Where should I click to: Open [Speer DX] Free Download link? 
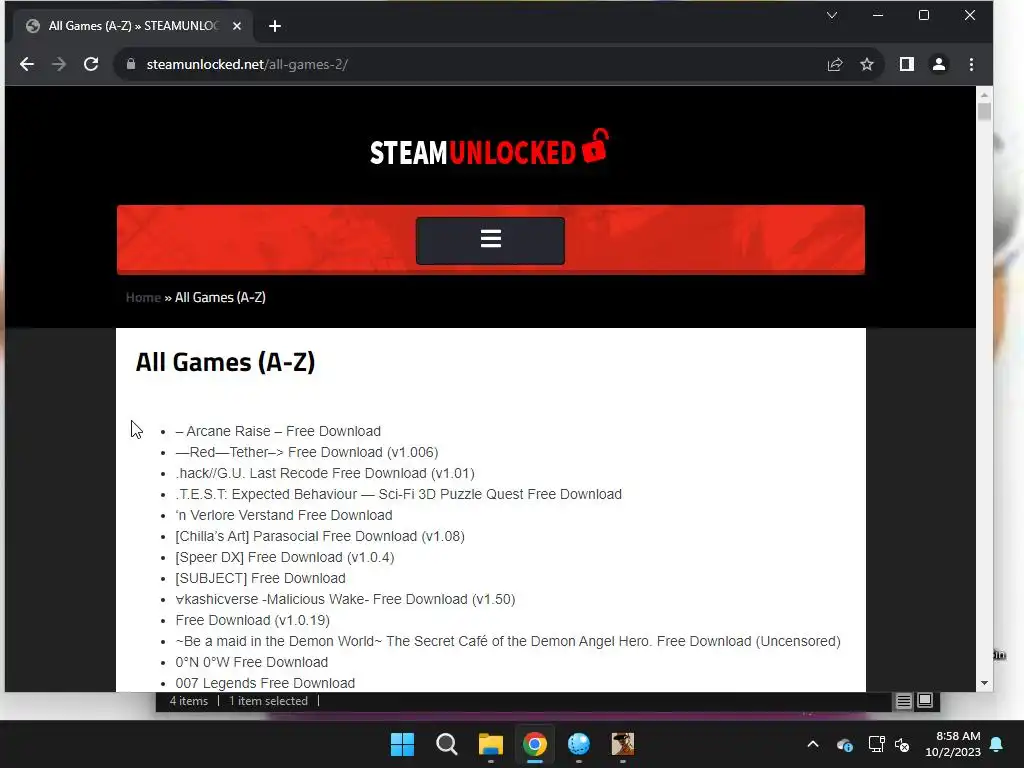point(285,557)
